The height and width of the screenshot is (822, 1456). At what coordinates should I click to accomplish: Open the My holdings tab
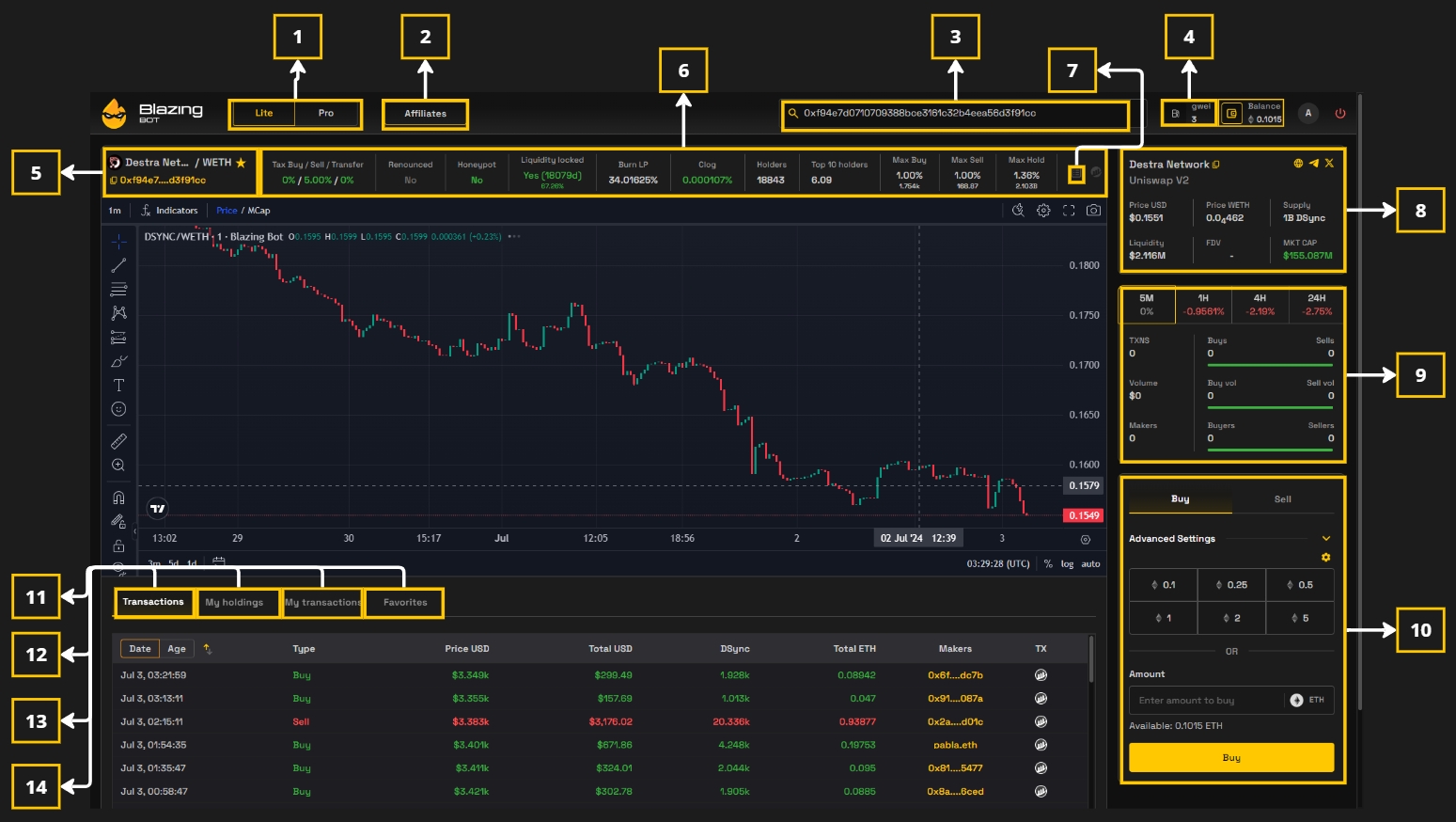[234, 603]
